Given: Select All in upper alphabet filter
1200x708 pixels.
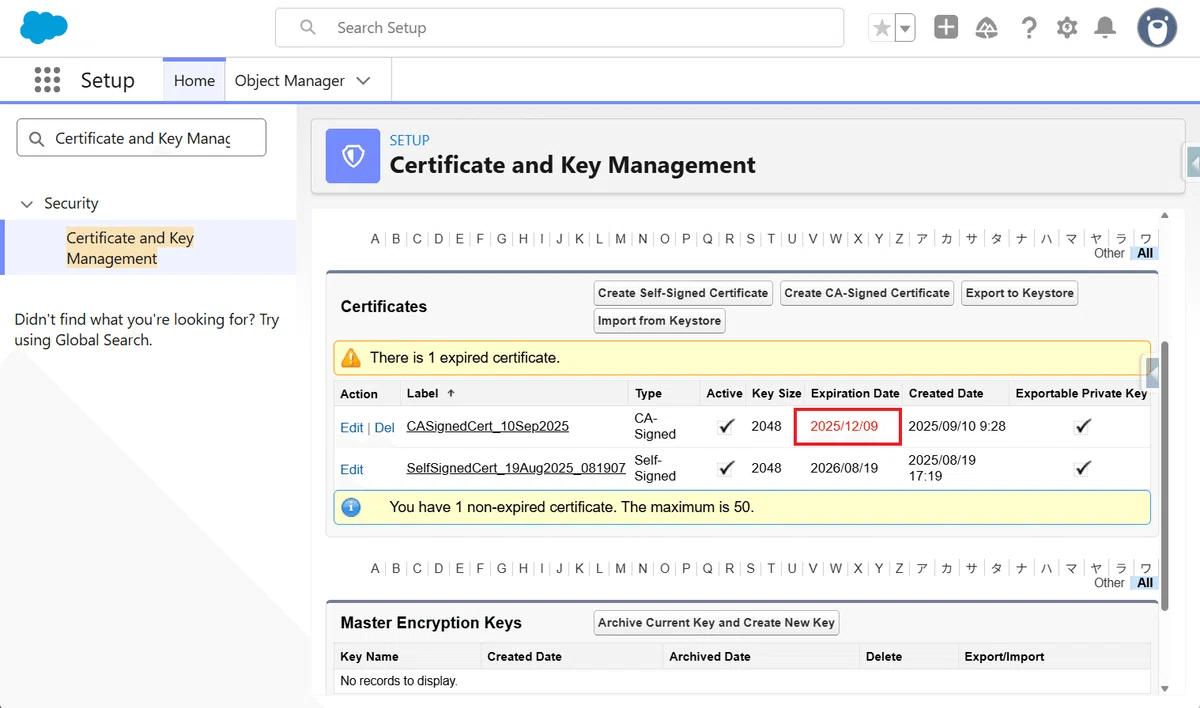Looking at the screenshot, I should [x=1146, y=253].
